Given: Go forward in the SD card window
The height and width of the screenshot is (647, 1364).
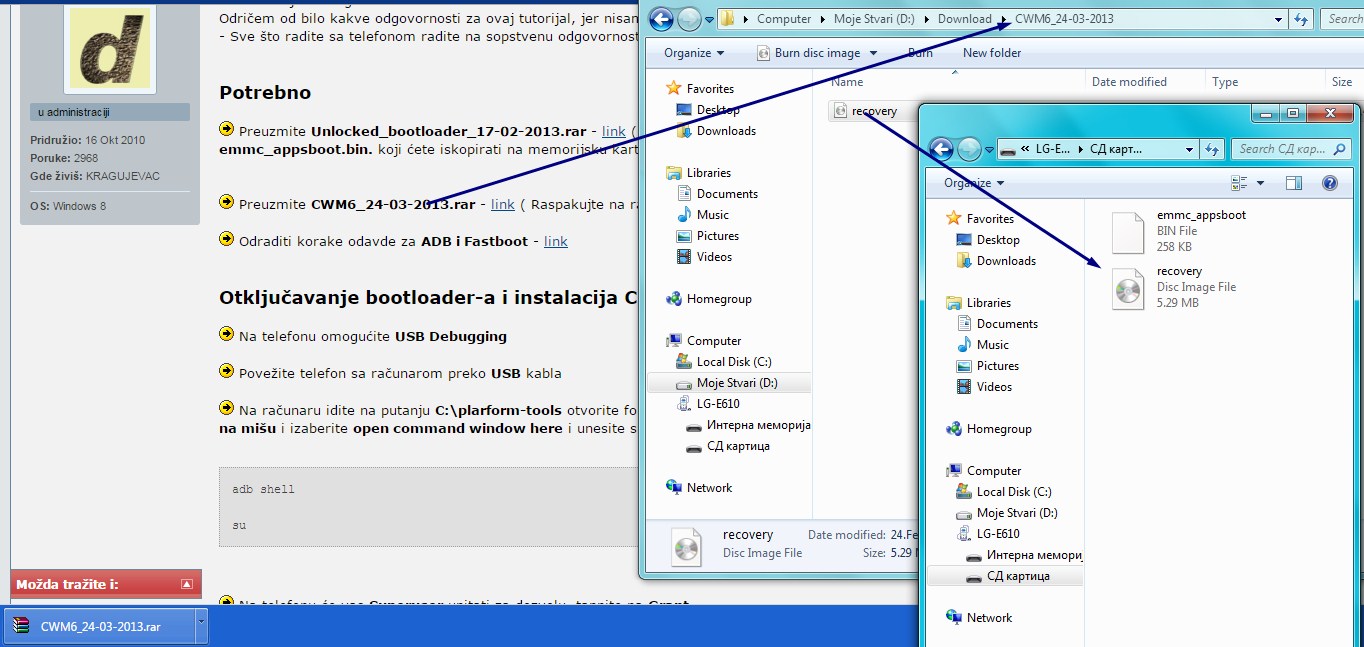Looking at the screenshot, I should tap(970, 149).
